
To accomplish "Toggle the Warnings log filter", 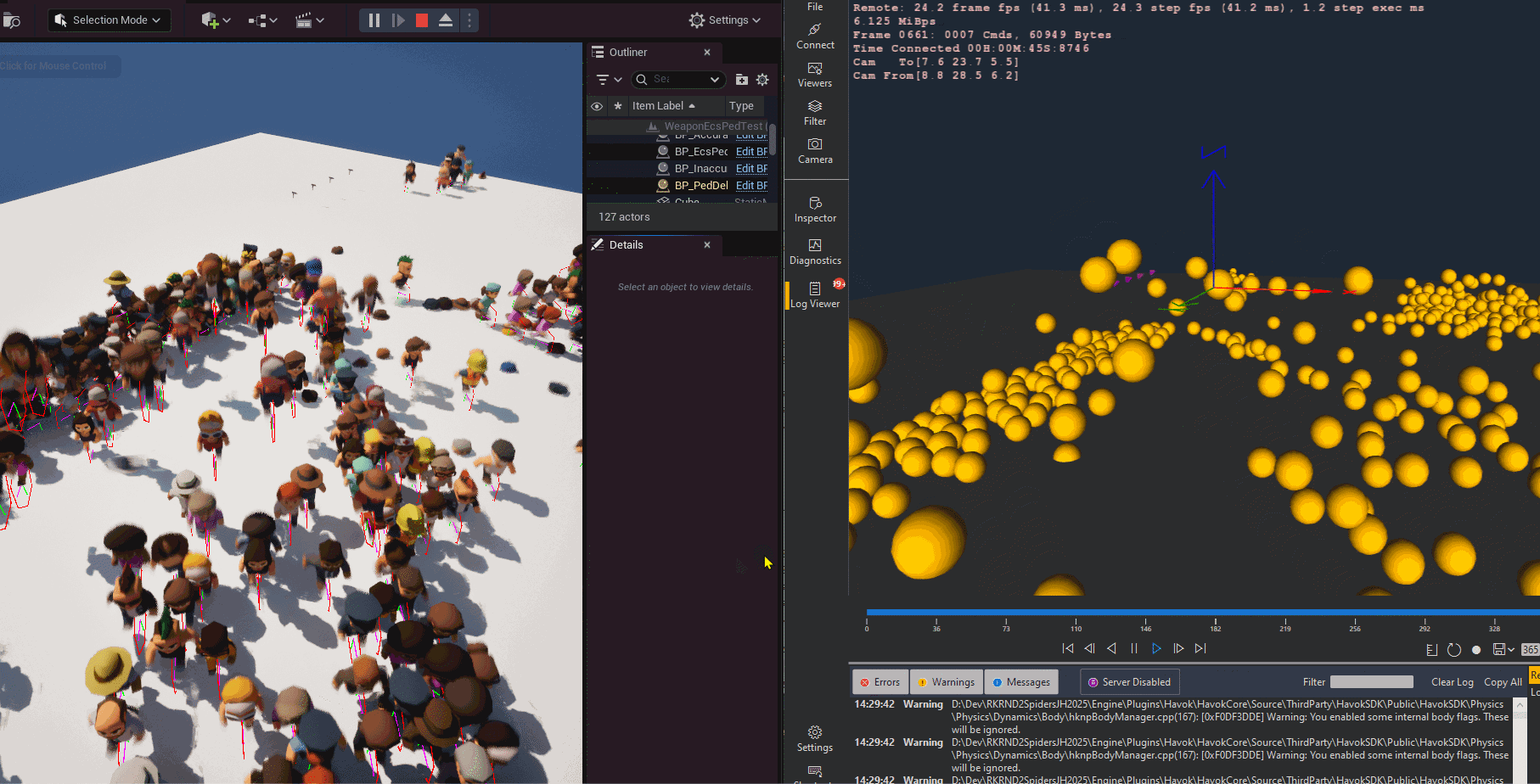I will pyautogui.click(x=946, y=682).
